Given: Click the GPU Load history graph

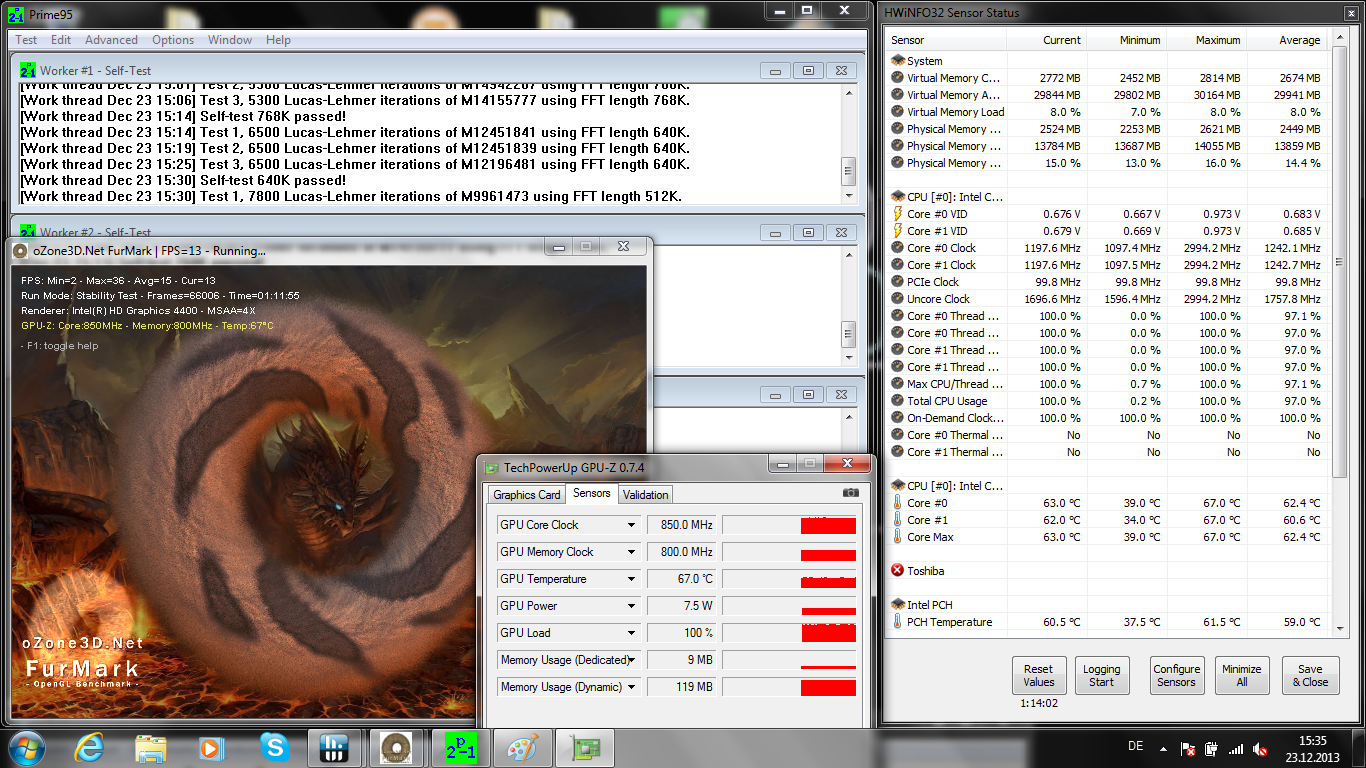Looking at the screenshot, I should click(x=789, y=633).
